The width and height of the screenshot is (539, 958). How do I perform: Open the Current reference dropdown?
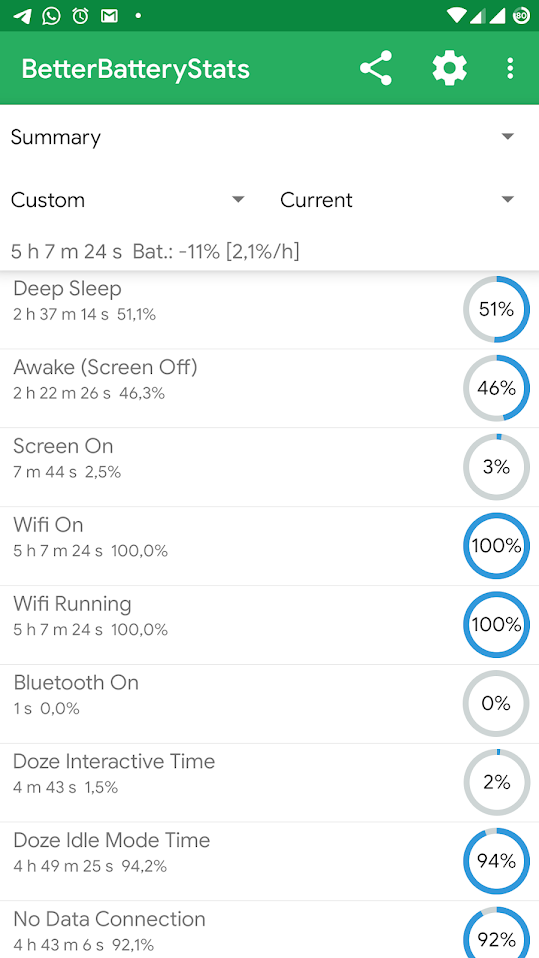pos(398,200)
